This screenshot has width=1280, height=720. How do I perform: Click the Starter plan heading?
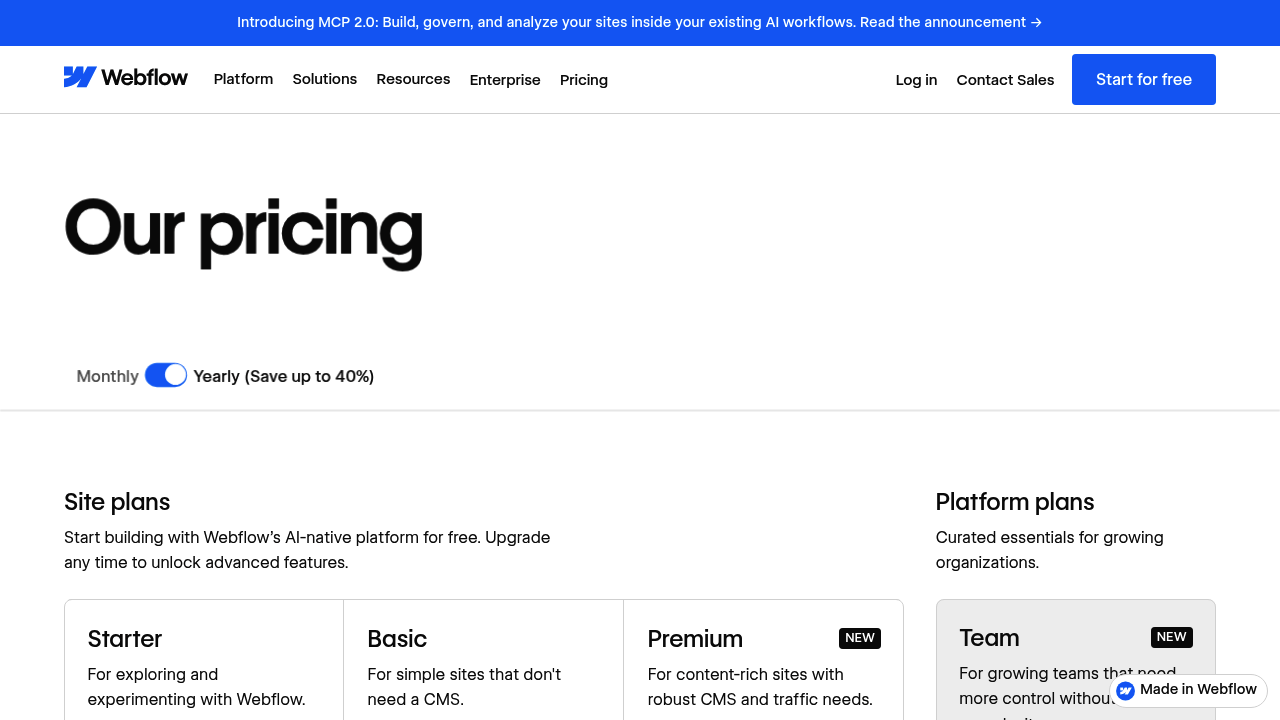tap(125, 638)
